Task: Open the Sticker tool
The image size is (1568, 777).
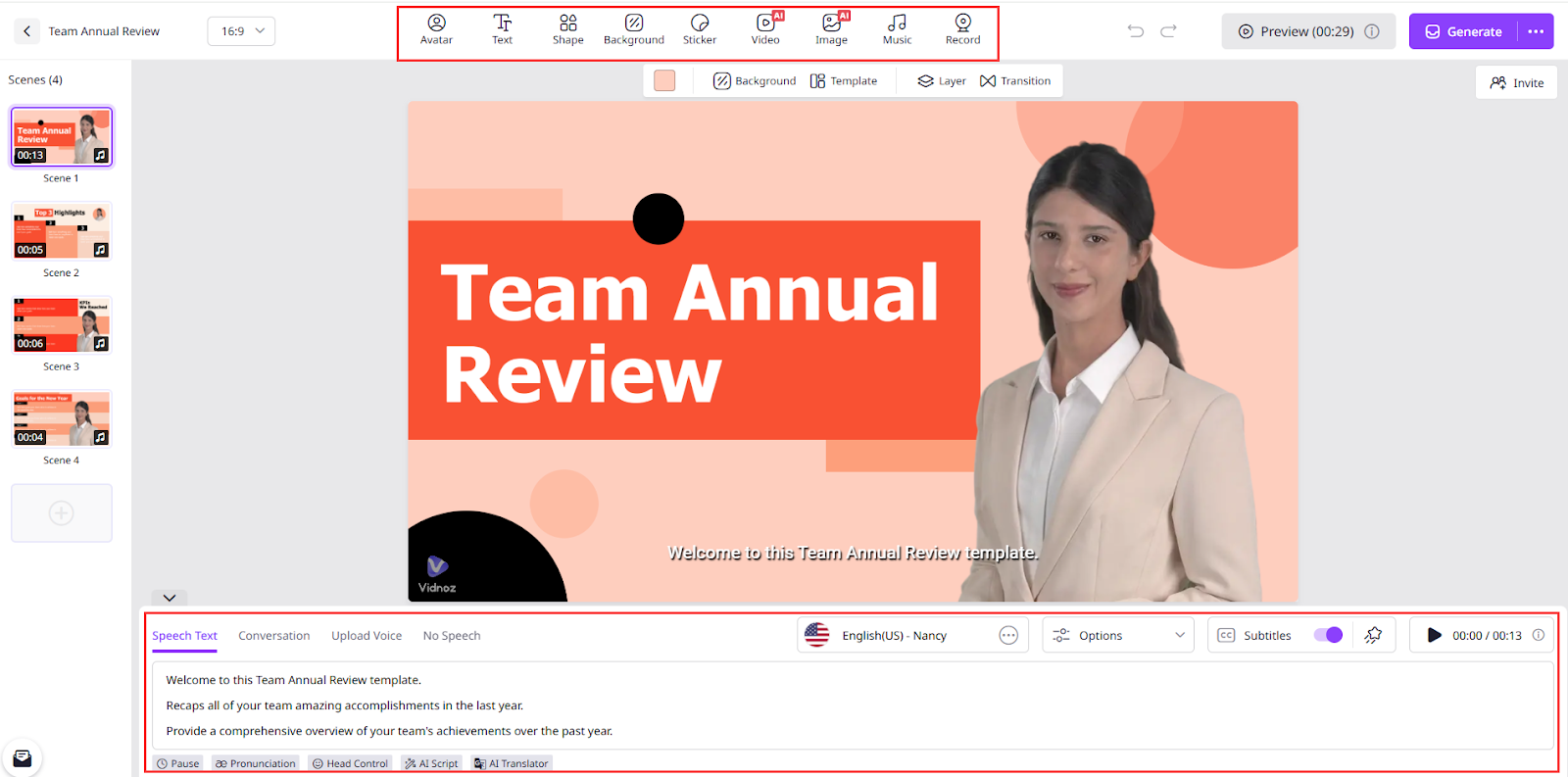Action: pos(700,30)
